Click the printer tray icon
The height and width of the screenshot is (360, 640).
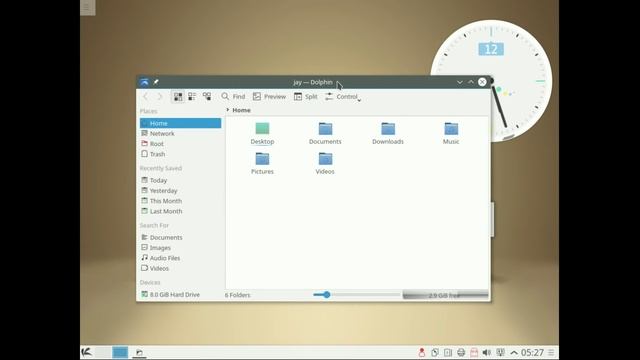[x=461, y=352]
